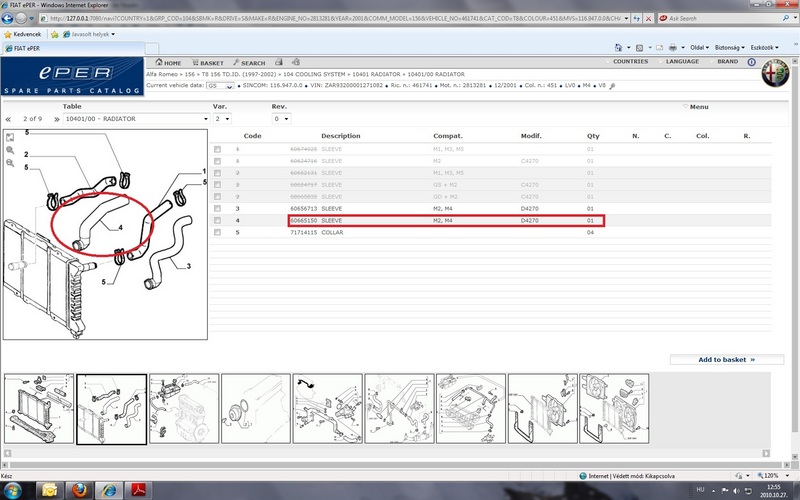Image resolution: width=800 pixels, height=500 pixels.
Task: Zoom out on the radiator diagram
Action: pyautogui.click(x=10, y=163)
